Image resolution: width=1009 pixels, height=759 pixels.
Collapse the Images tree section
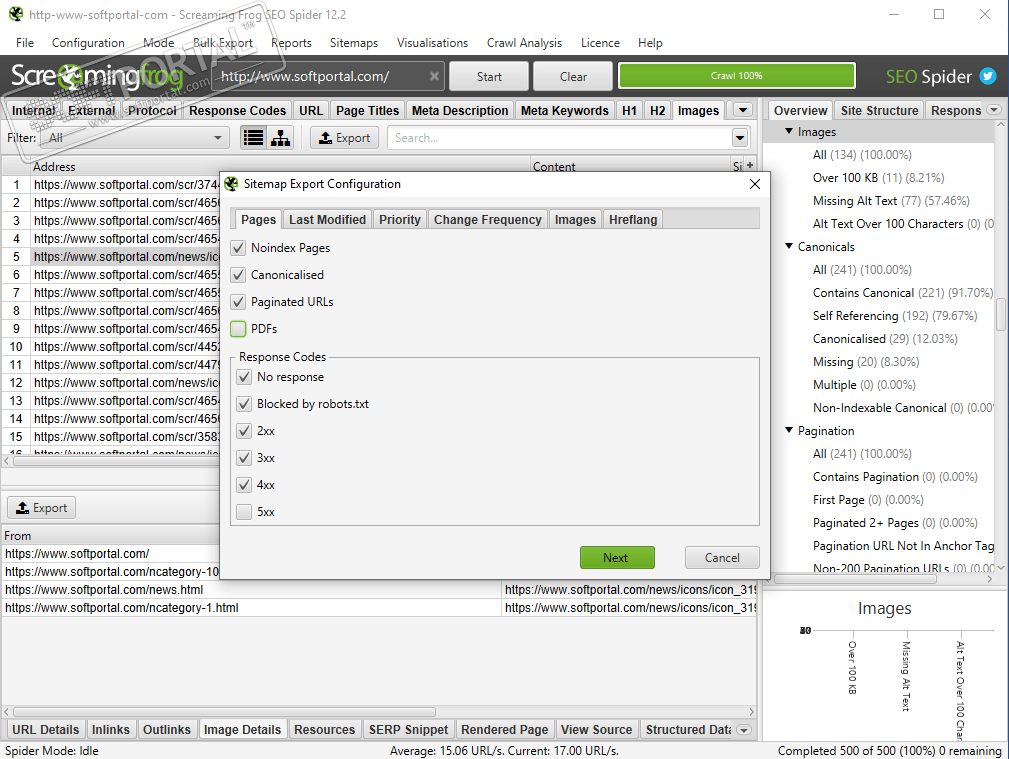(x=789, y=131)
